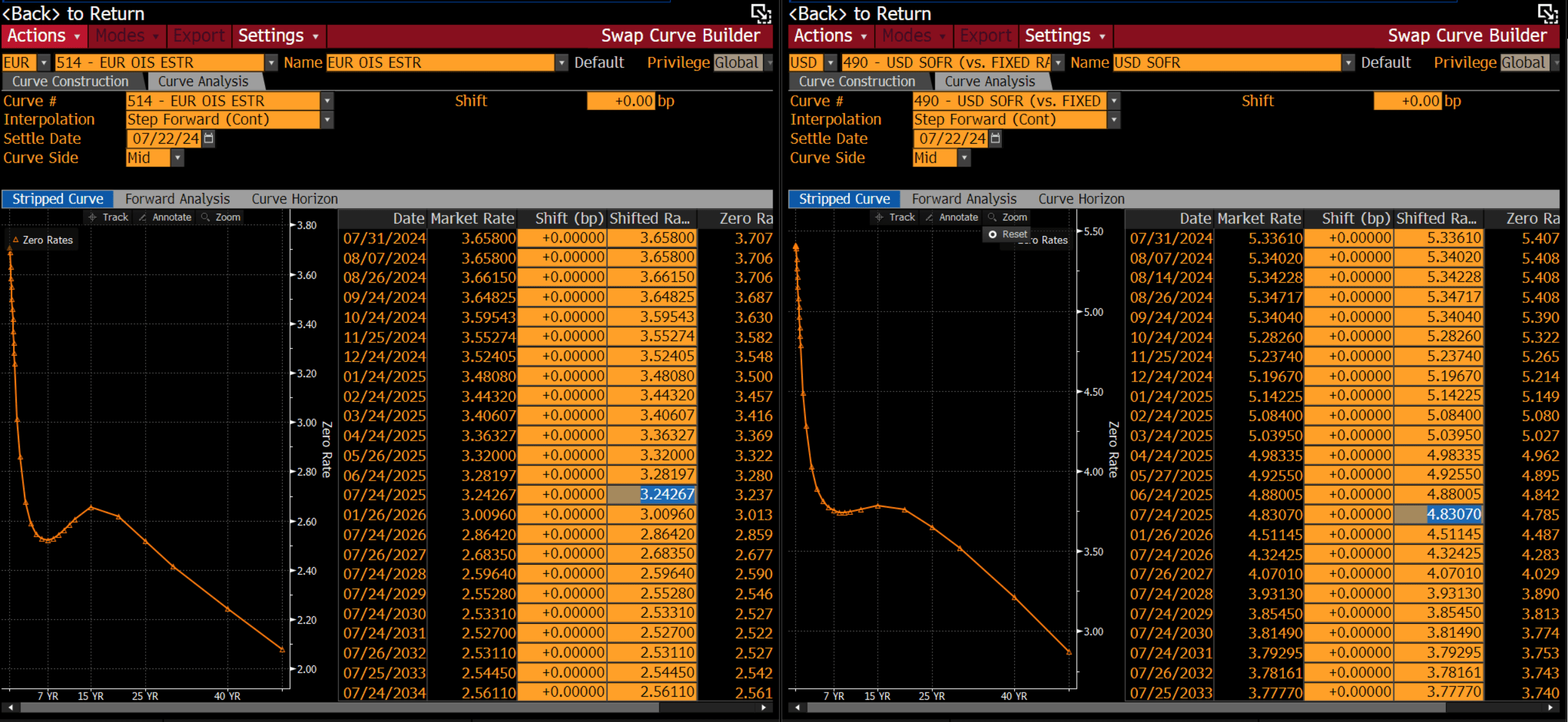
Task: Select Zoom tool on EUR chart
Action: coord(221,217)
